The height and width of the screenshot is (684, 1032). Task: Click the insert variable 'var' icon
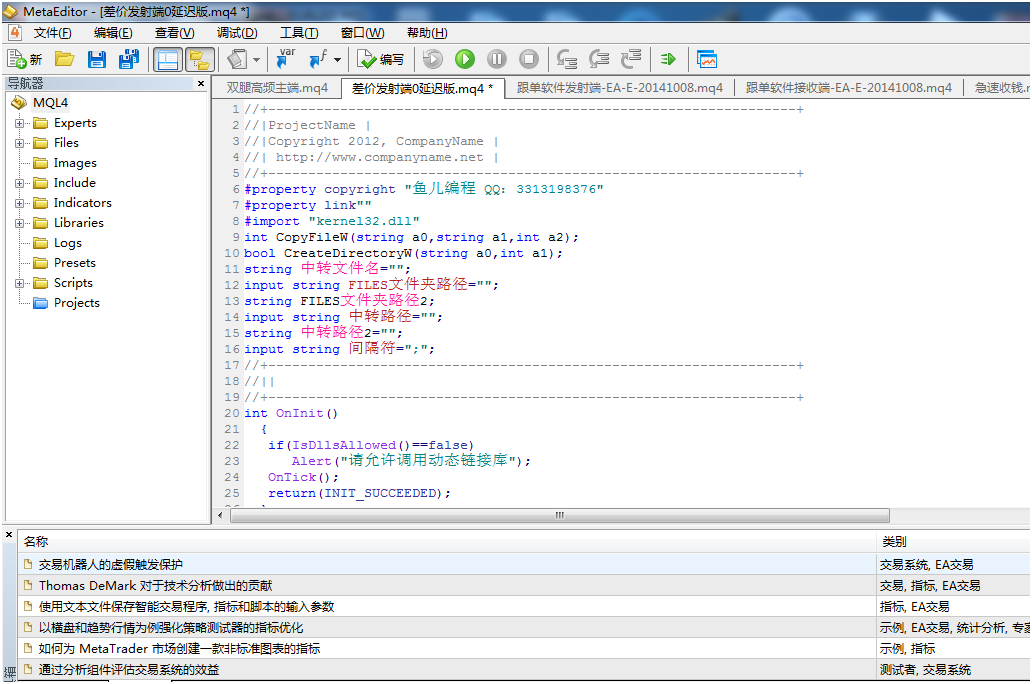pos(285,59)
